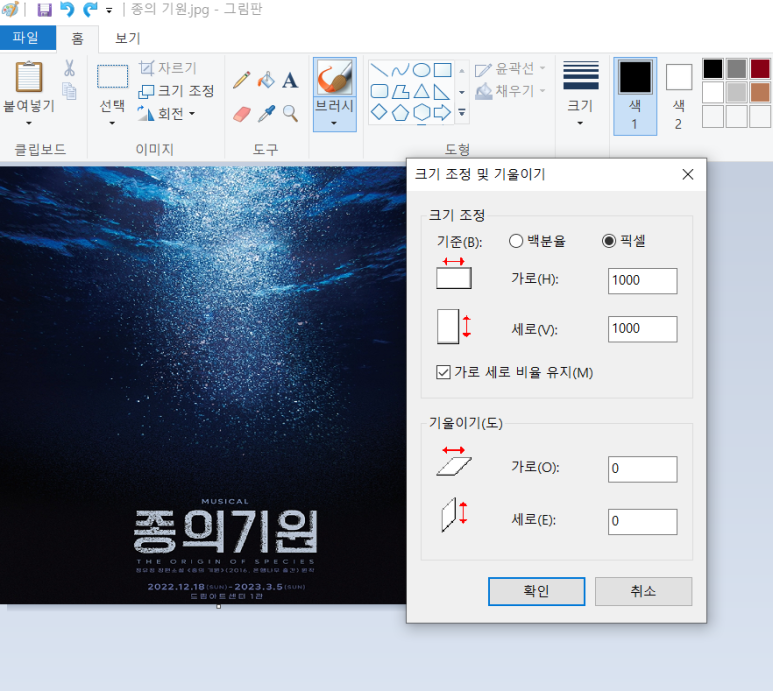Pick the right arrow shape
The image size is (773, 691).
point(442,112)
